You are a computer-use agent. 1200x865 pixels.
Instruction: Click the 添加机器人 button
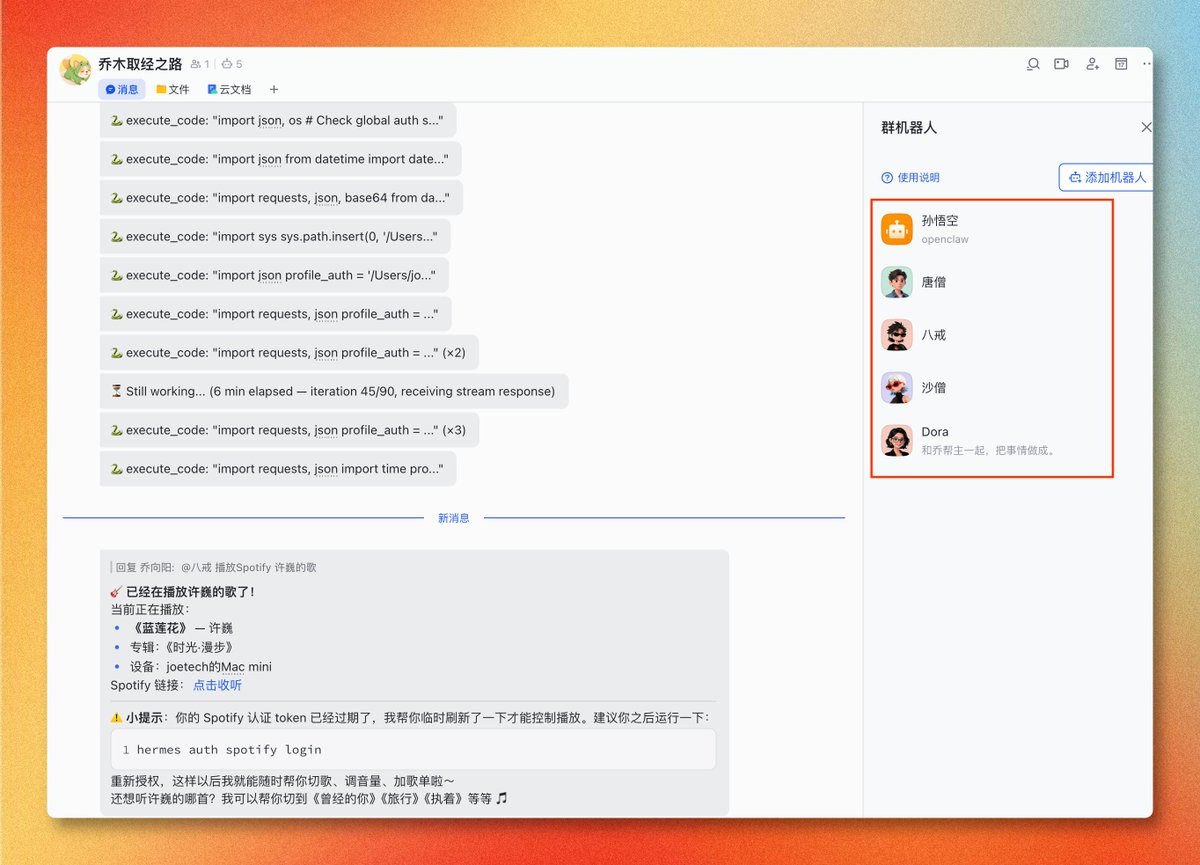tap(1106, 177)
